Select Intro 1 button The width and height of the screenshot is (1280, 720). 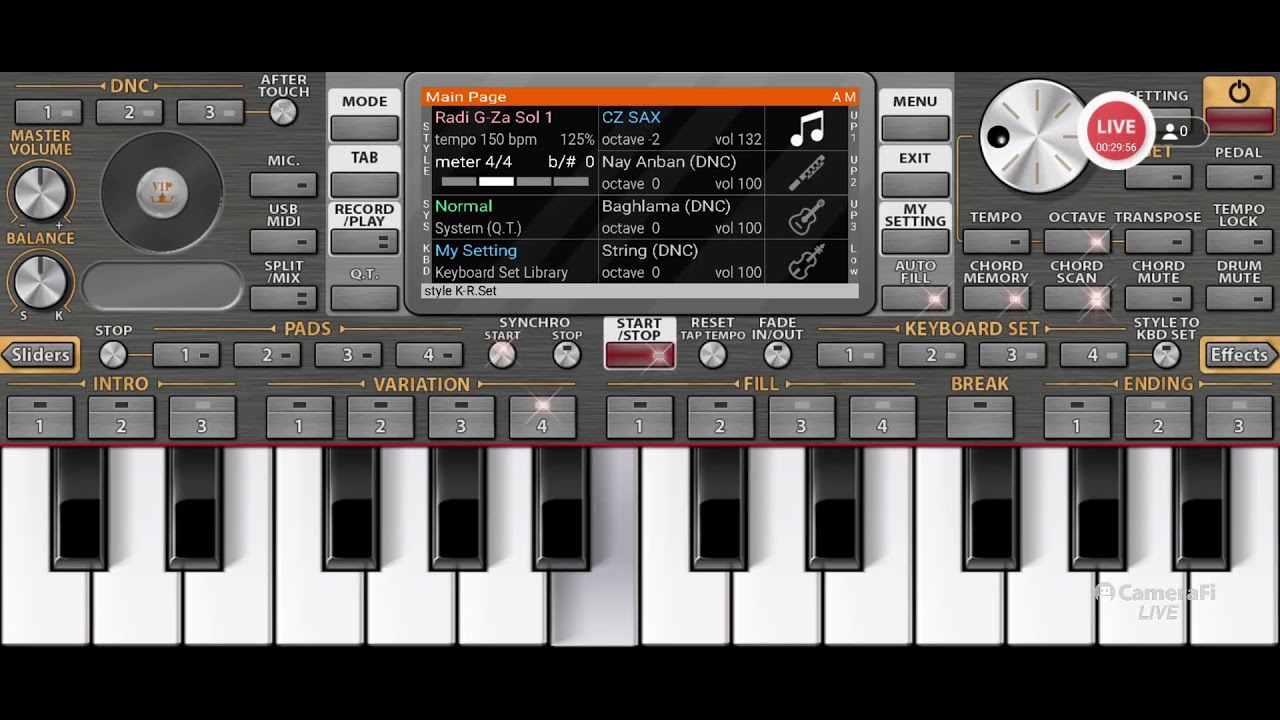click(40, 417)
